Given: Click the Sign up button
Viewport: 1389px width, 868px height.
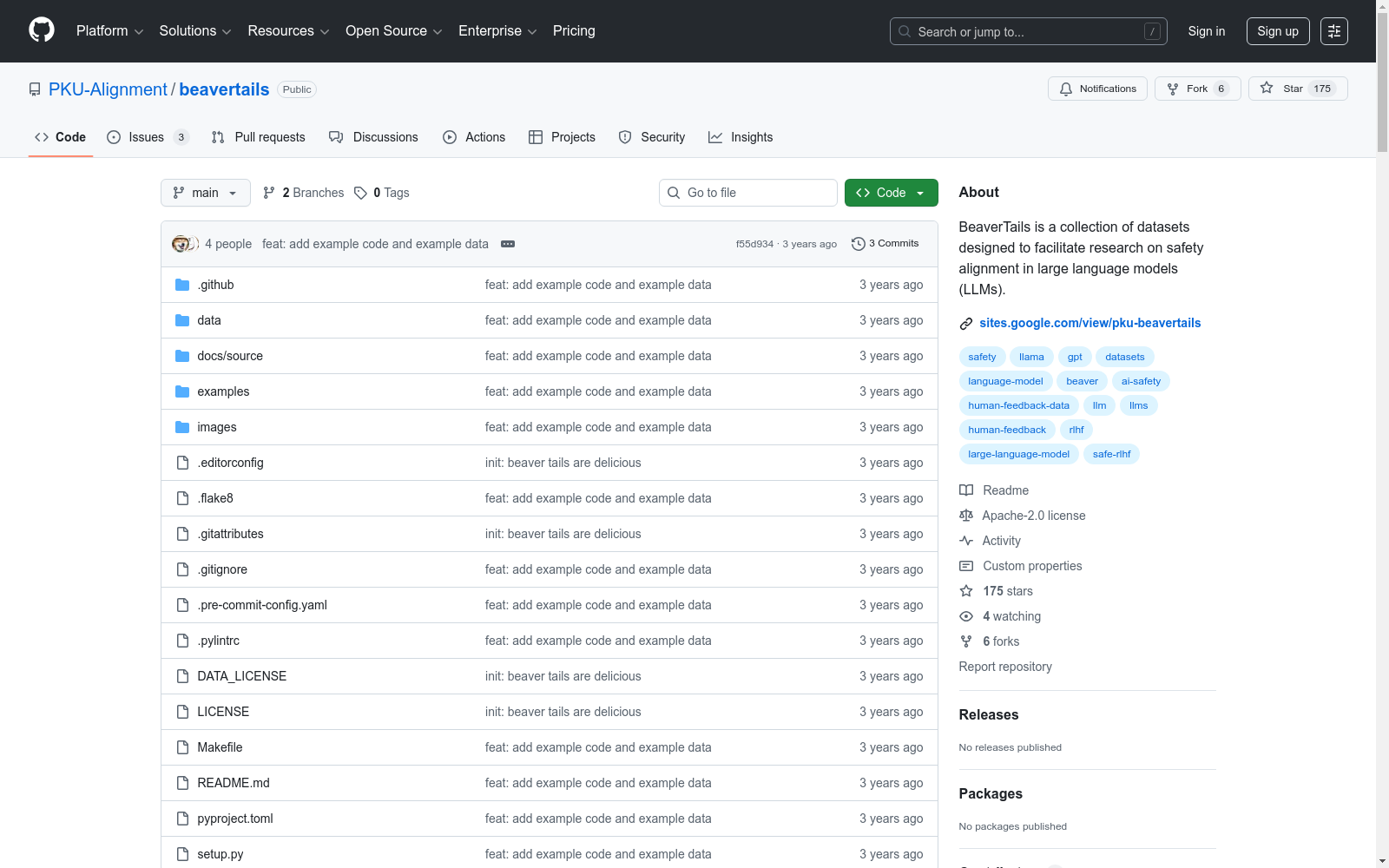Looking at the screenshot, I should [1278, 31].
